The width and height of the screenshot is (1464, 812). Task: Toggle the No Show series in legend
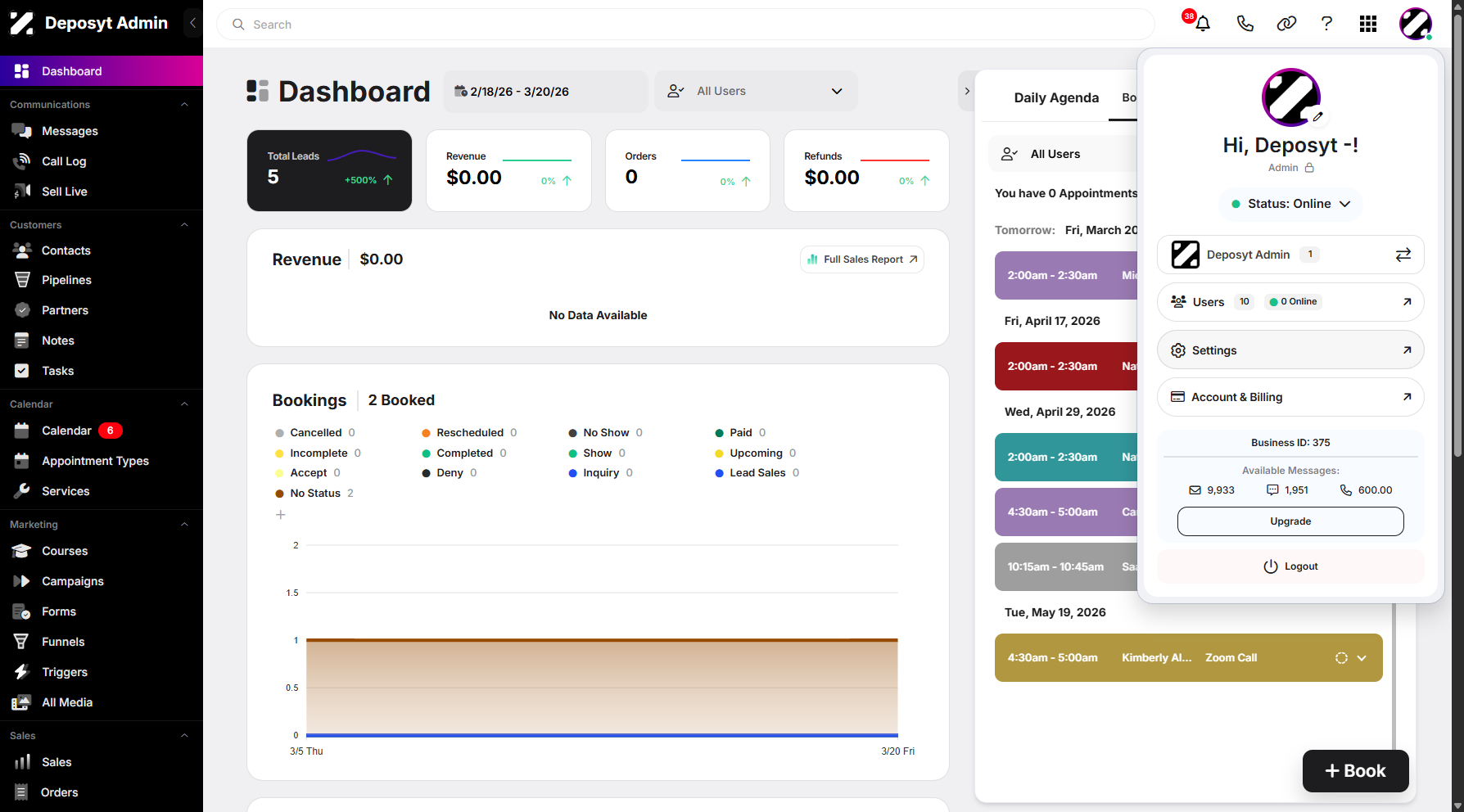(606, 433)
